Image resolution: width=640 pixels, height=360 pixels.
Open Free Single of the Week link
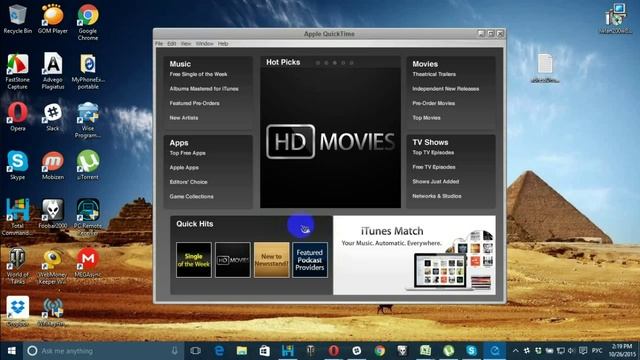[x=198, y=74]
